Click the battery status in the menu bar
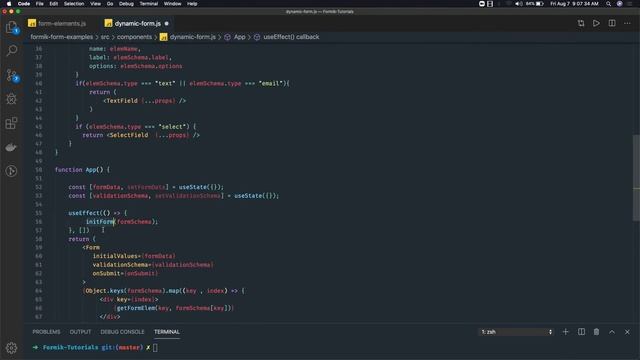 535,4
